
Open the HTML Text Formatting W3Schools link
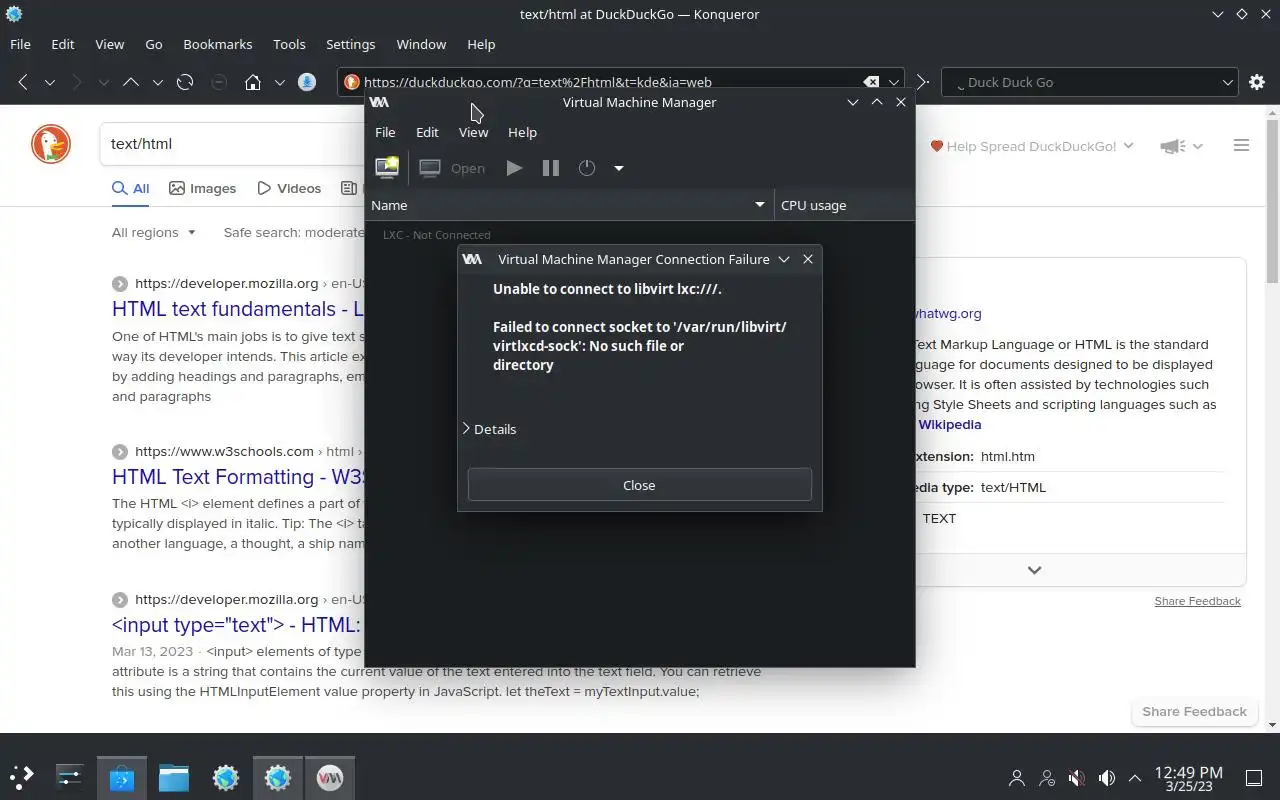tap(238, 477)
